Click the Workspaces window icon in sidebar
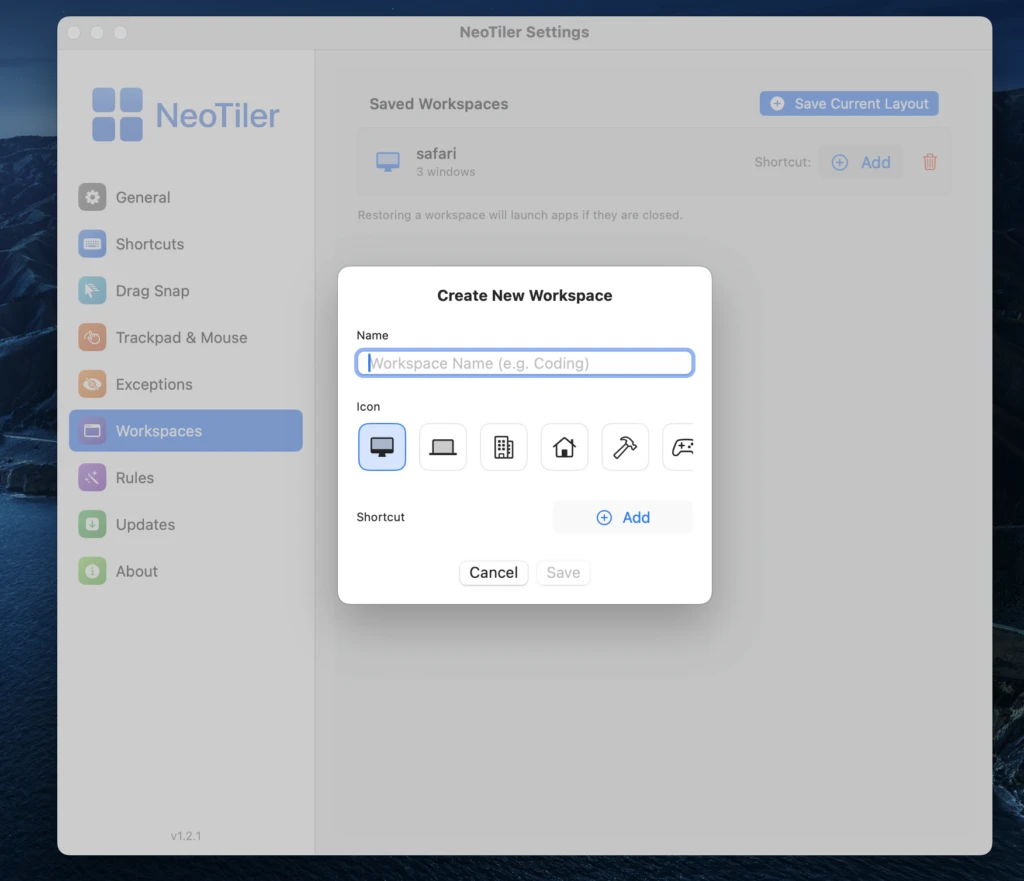Screen dimensions: 1024x881 click(92, 431)
